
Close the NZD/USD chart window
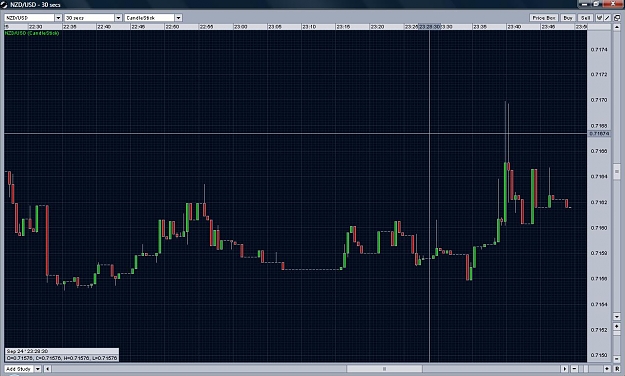click(x=613, y=4)
